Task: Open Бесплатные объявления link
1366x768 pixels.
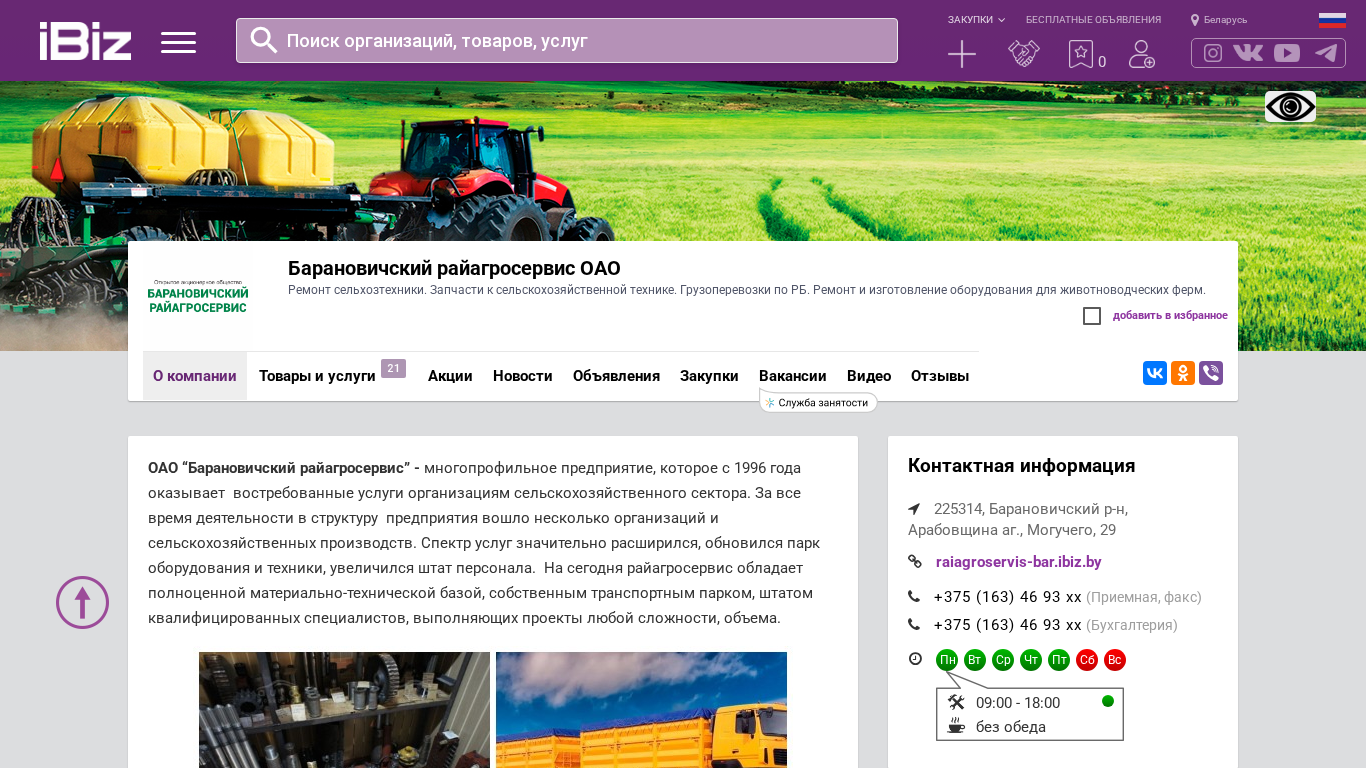Action: (x=1093, y=20)
